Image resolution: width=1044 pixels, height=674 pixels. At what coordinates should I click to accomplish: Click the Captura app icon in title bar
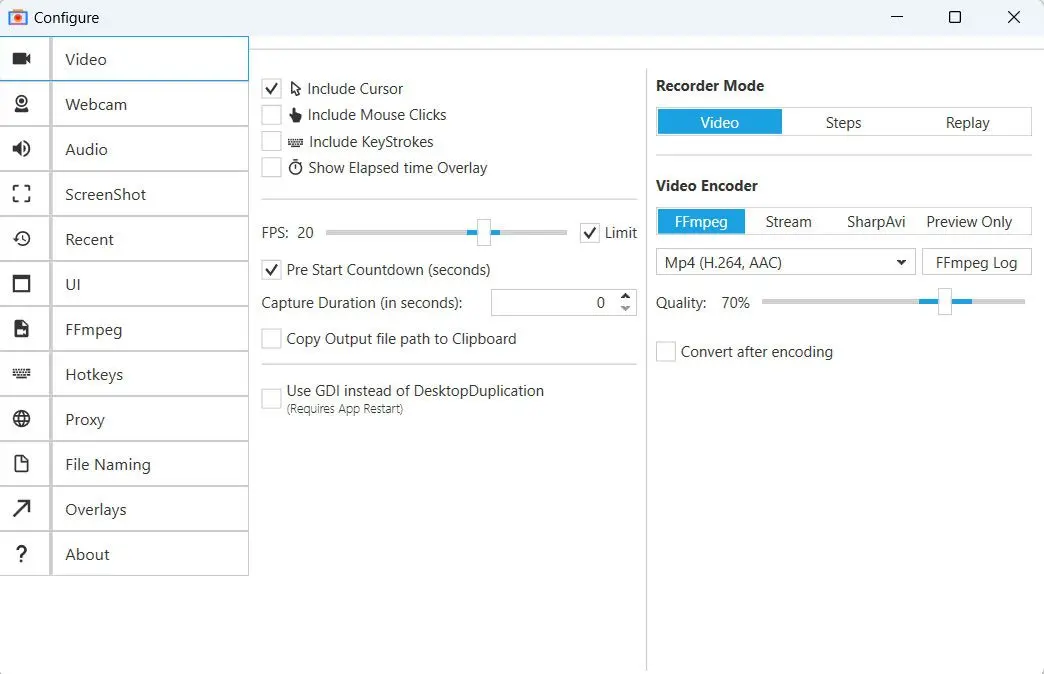[x=17, y=17]
